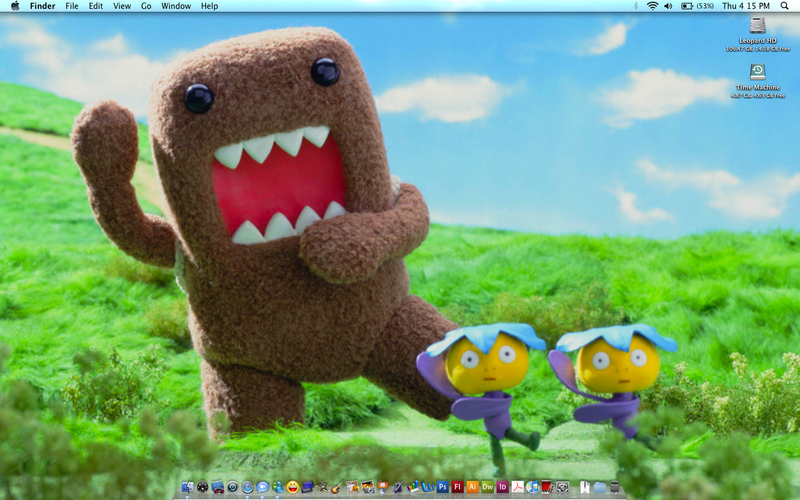Open the white documents stack in Dock

tap(584, 487)
